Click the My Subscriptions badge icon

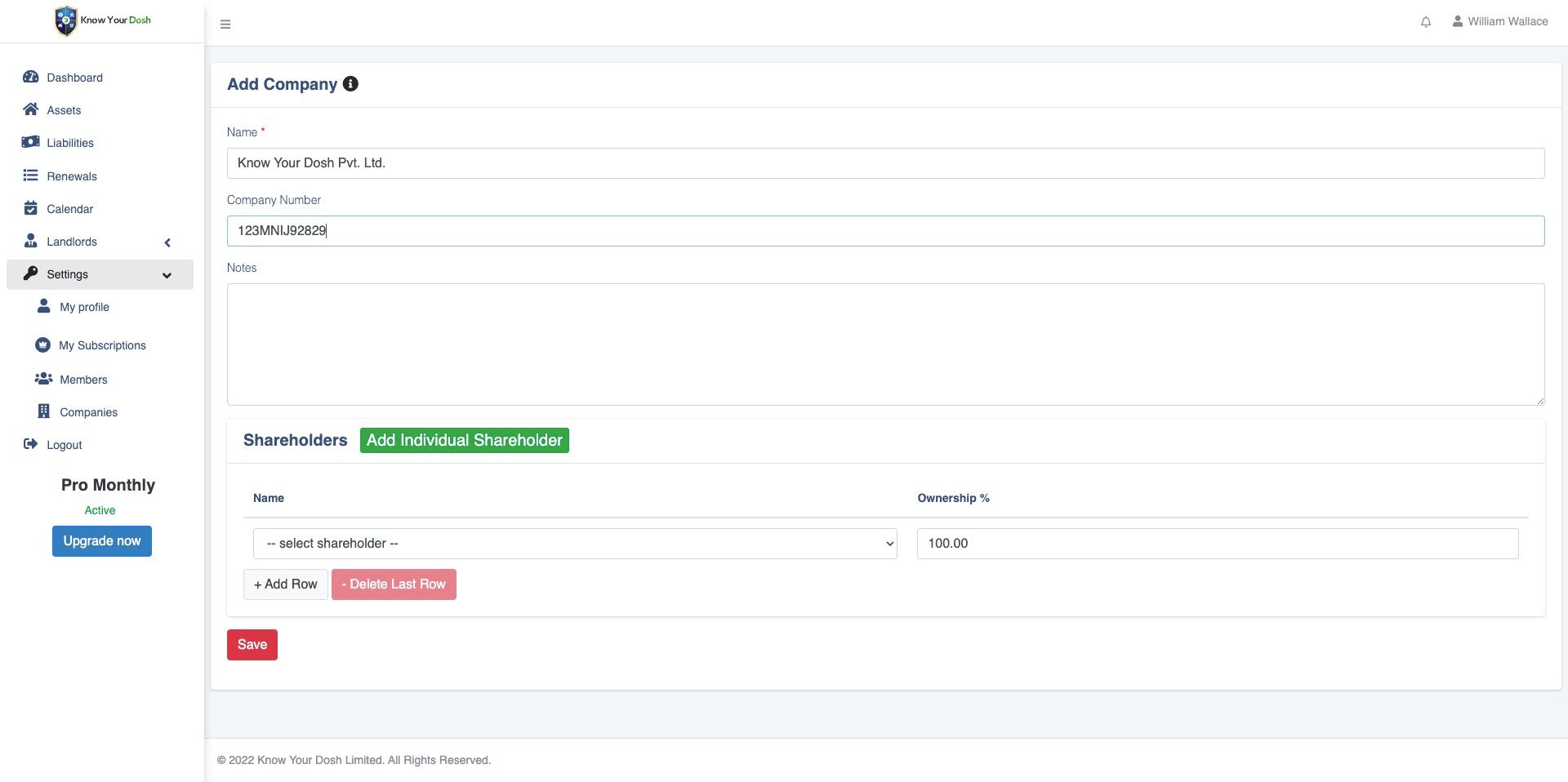point(43,345)
